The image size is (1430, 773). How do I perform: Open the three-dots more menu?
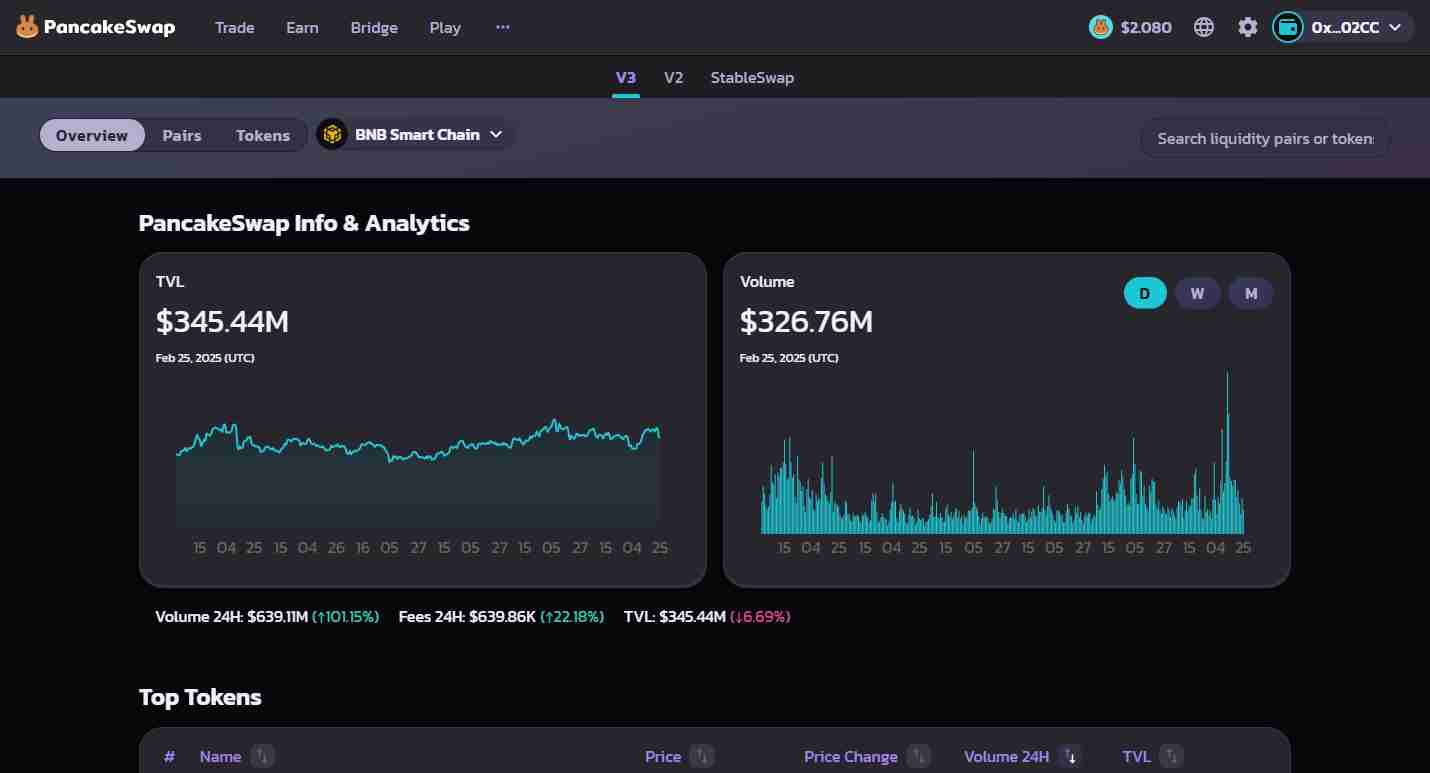[503, 27]
